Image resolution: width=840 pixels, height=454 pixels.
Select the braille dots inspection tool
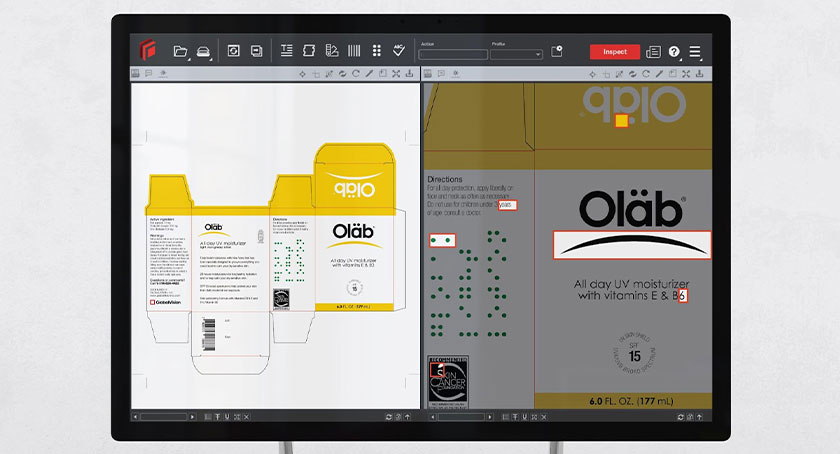[x=377, y=51]
